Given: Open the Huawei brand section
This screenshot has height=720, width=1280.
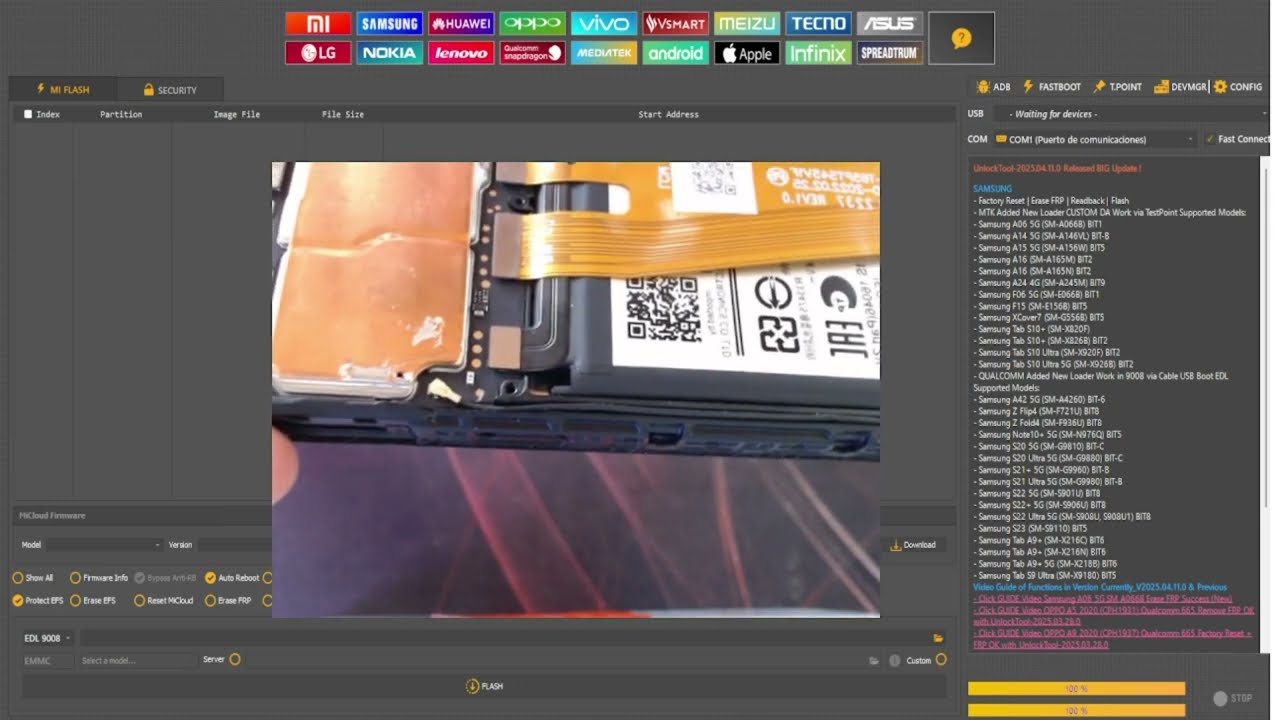Looking at the screenshot, I should [461, 23].
